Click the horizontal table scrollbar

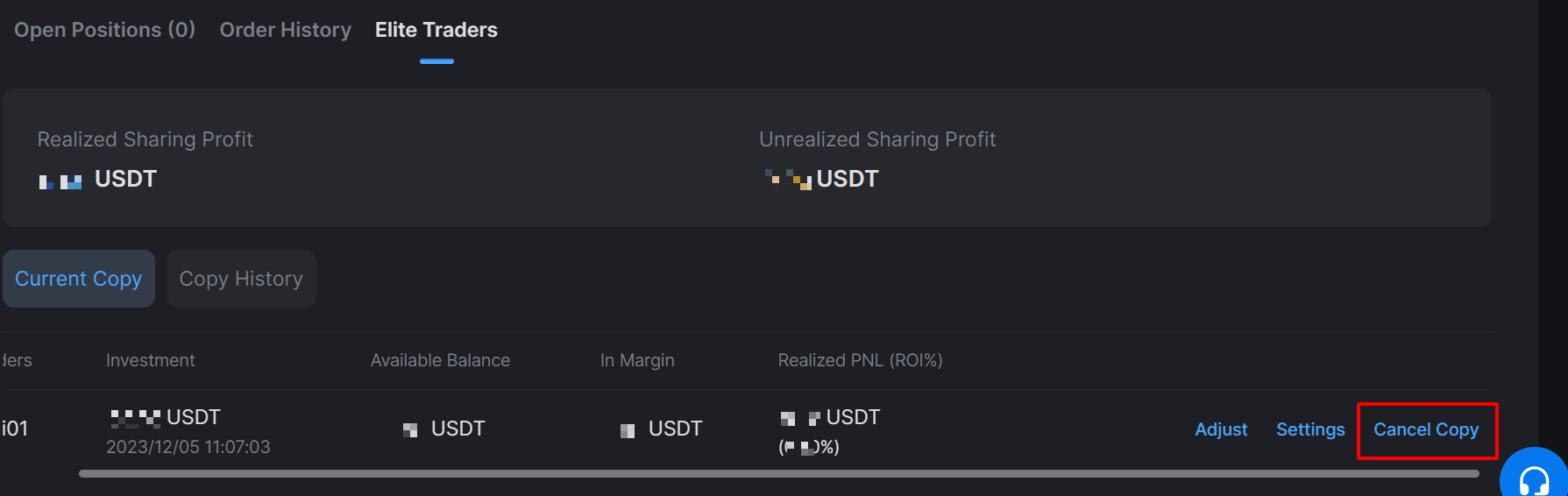click(778, 474)
